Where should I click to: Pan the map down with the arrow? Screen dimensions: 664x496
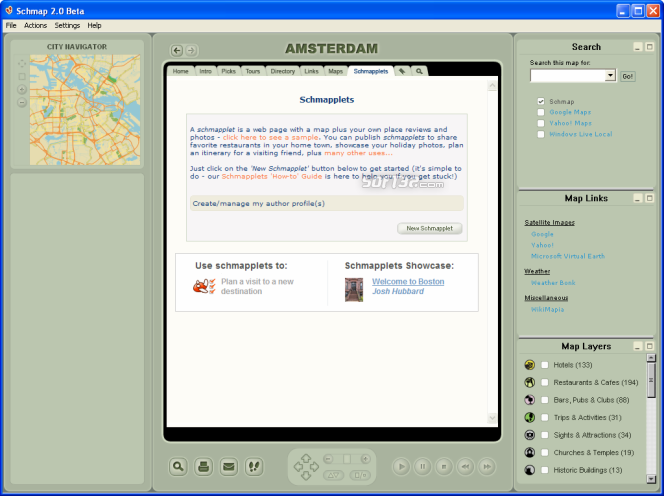306,476
